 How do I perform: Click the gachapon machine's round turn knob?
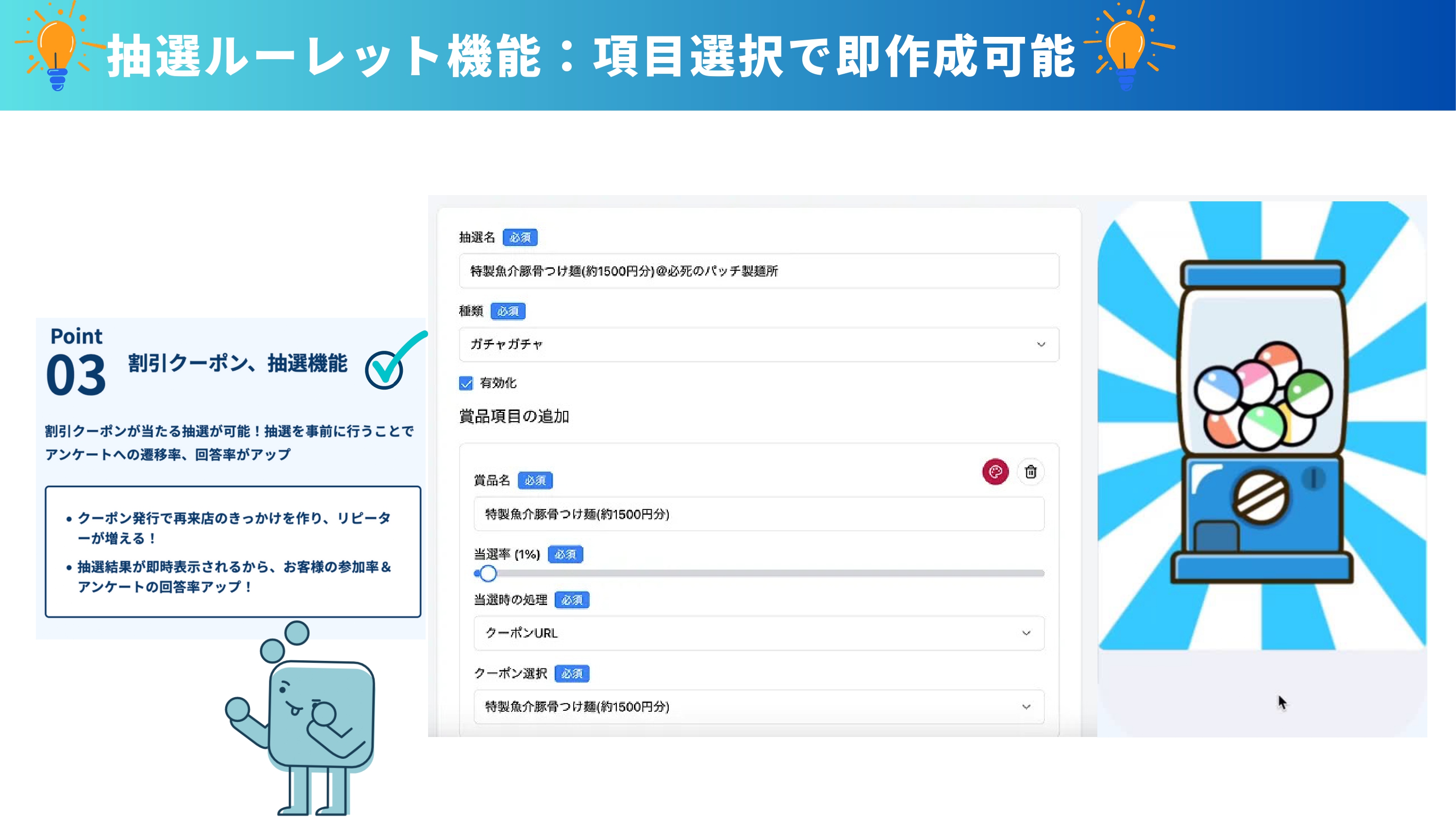point(1260,497)
